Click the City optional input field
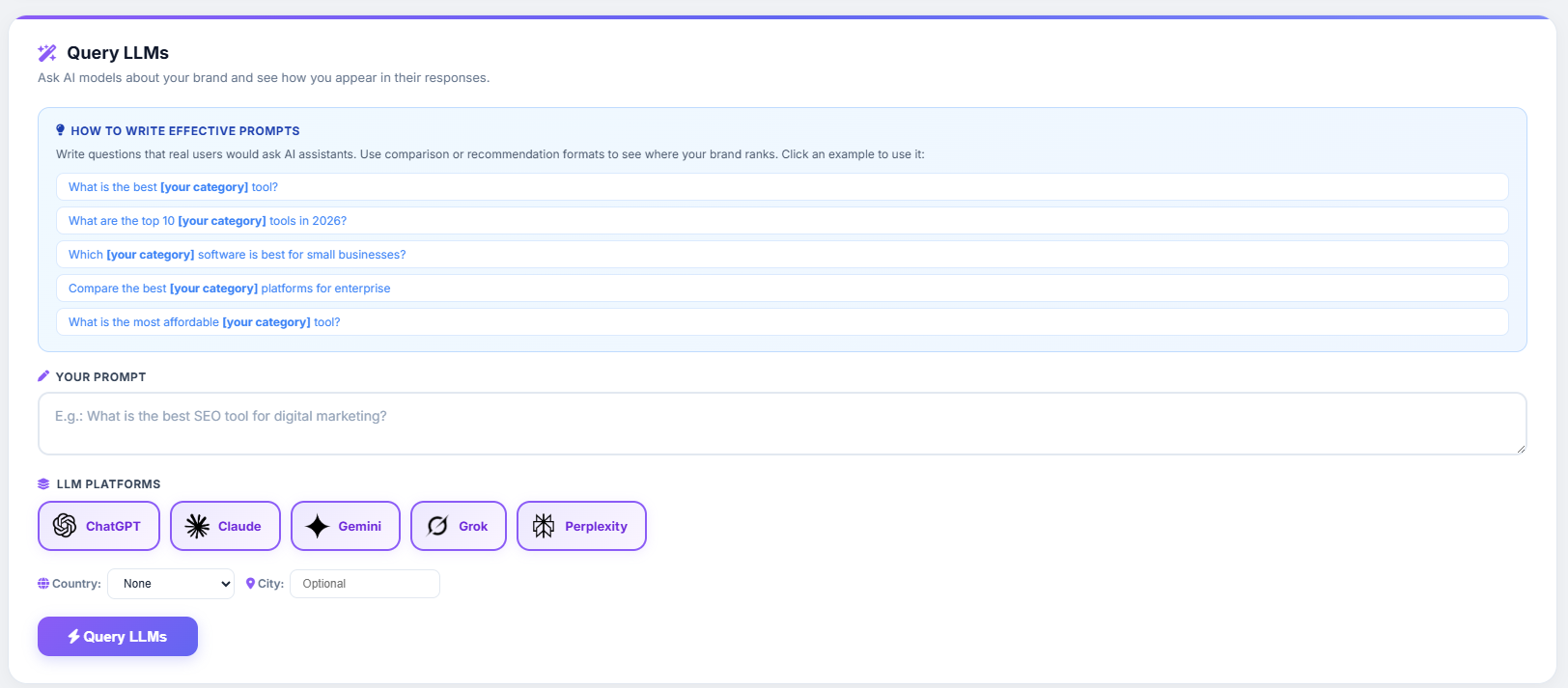The height and width of the screenshot is (688, 1568). [x=365, y=584]
